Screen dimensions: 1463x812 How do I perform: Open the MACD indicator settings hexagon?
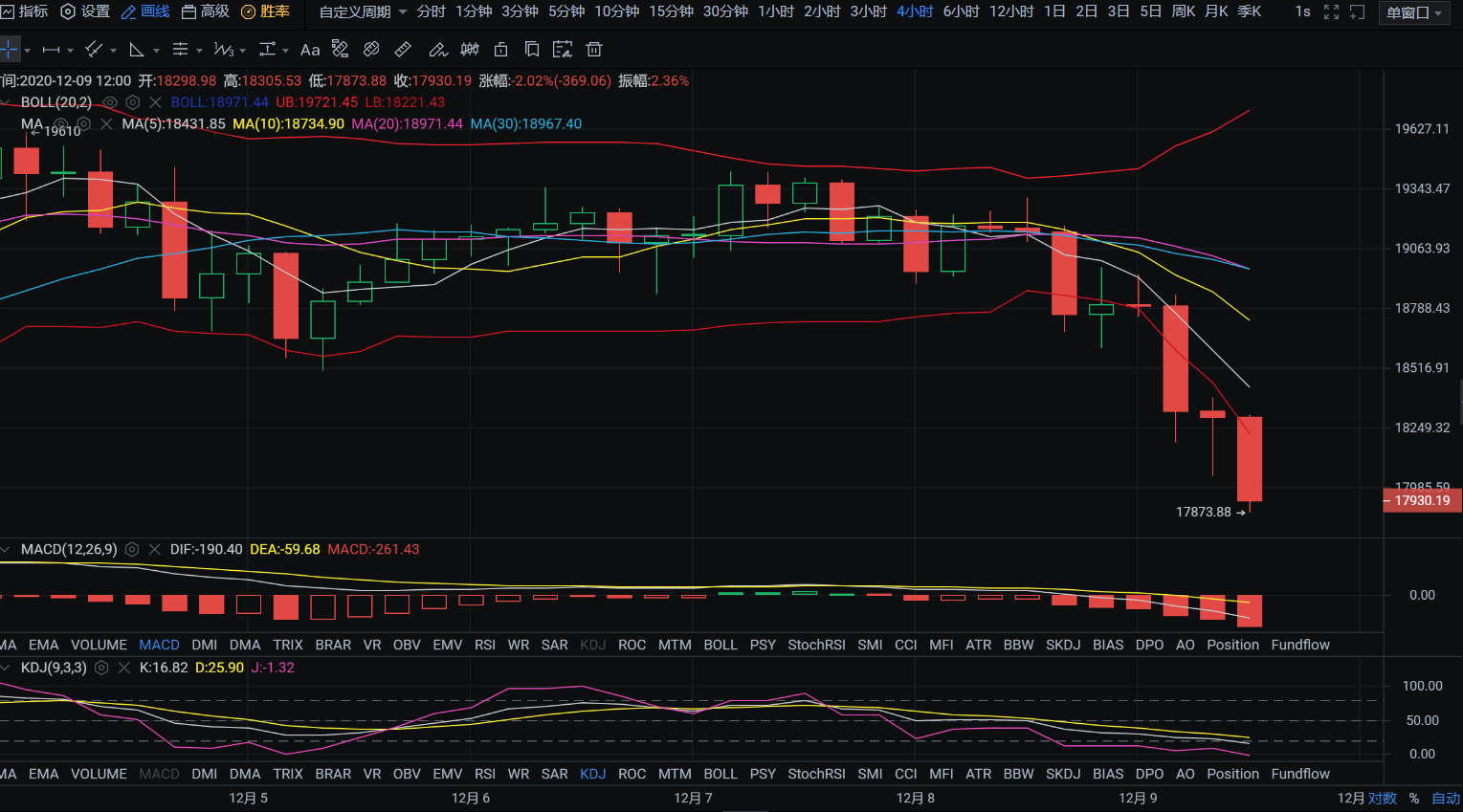(132, 550)
